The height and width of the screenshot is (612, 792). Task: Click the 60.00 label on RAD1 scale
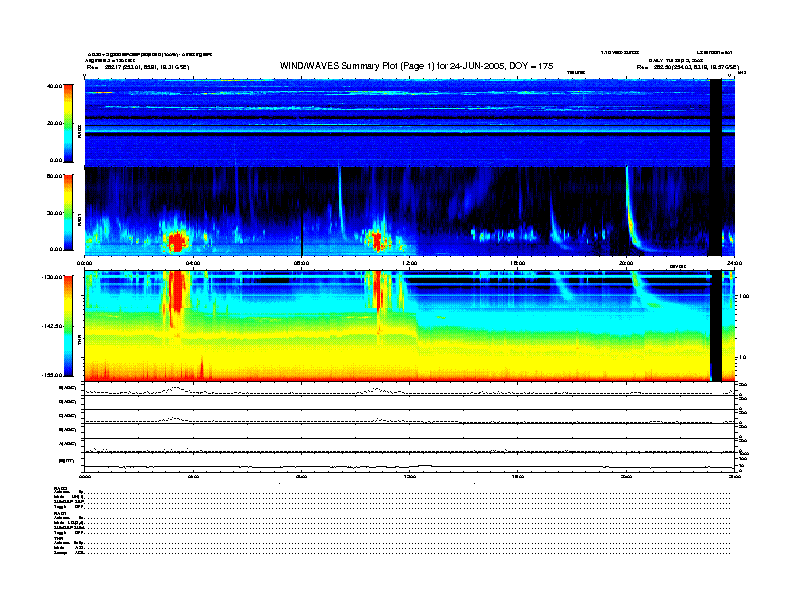click(x=55, y=176)
